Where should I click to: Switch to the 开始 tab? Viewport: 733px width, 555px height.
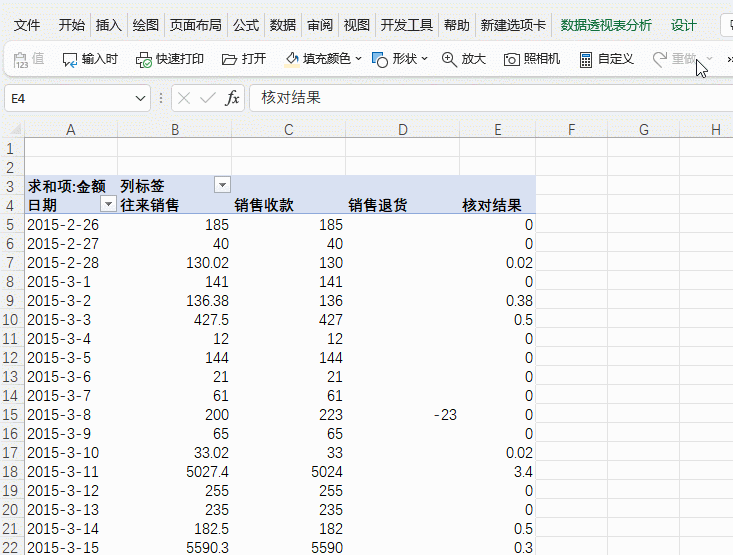point(72,25)
